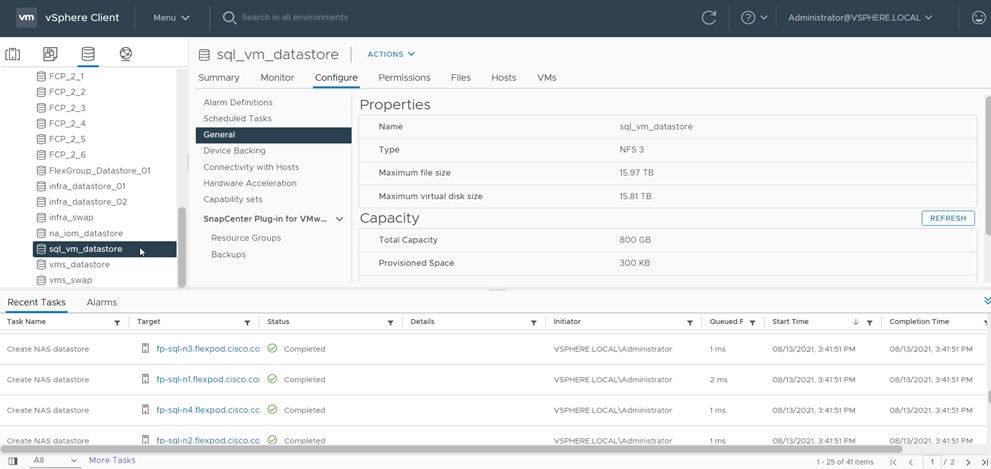991x469 pixels.
Task: Refresh the vSphere Client with the header refresh icon
Action: click(x=708, y=18)
